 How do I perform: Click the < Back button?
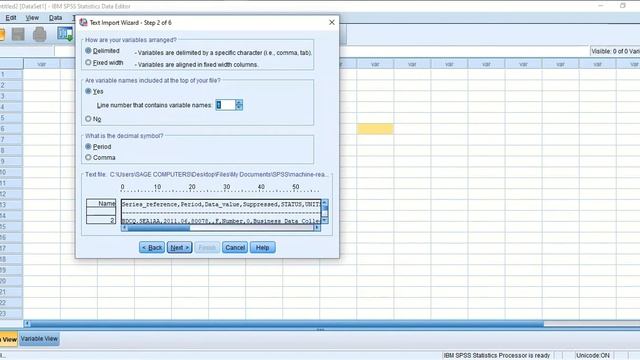[x=151, y=247]
